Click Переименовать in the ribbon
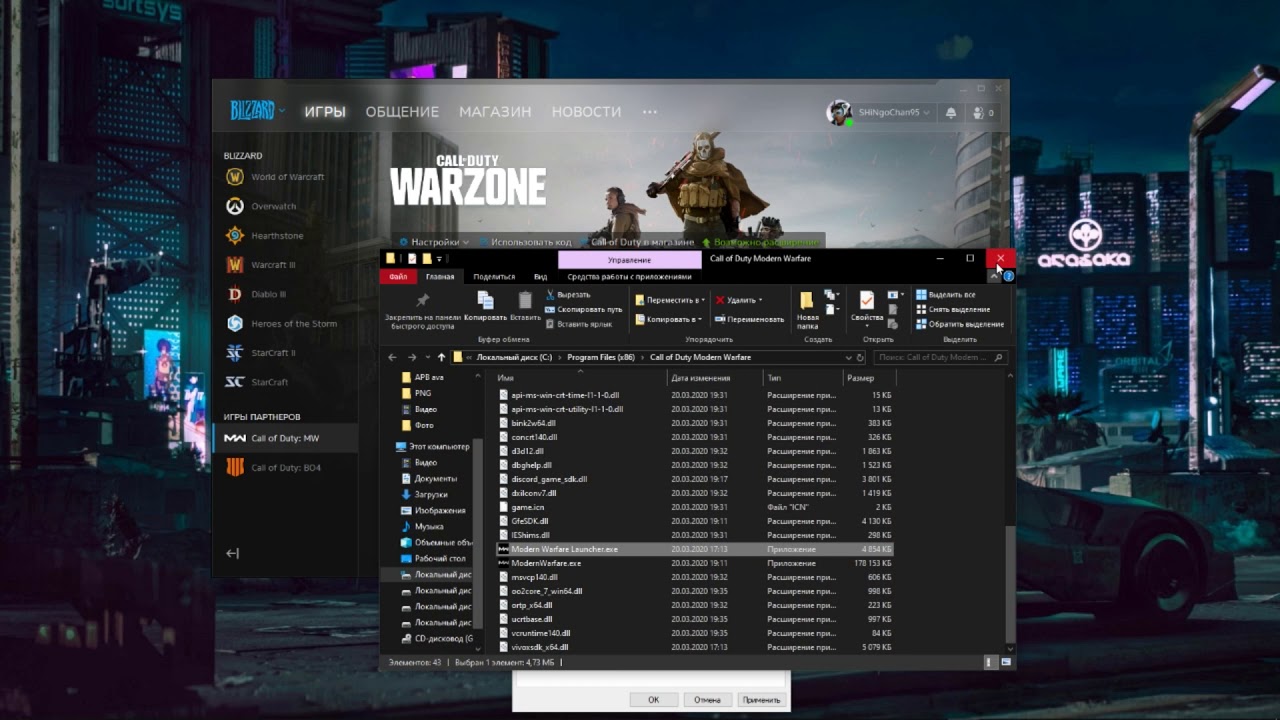 click(749, 319)
